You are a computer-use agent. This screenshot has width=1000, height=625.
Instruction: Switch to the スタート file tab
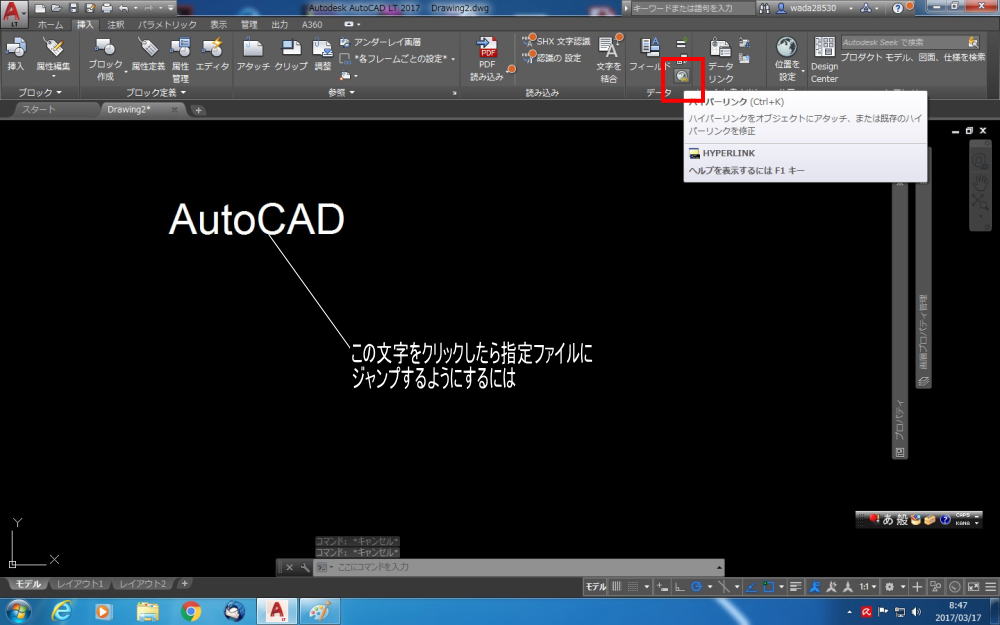click(40, 110)
